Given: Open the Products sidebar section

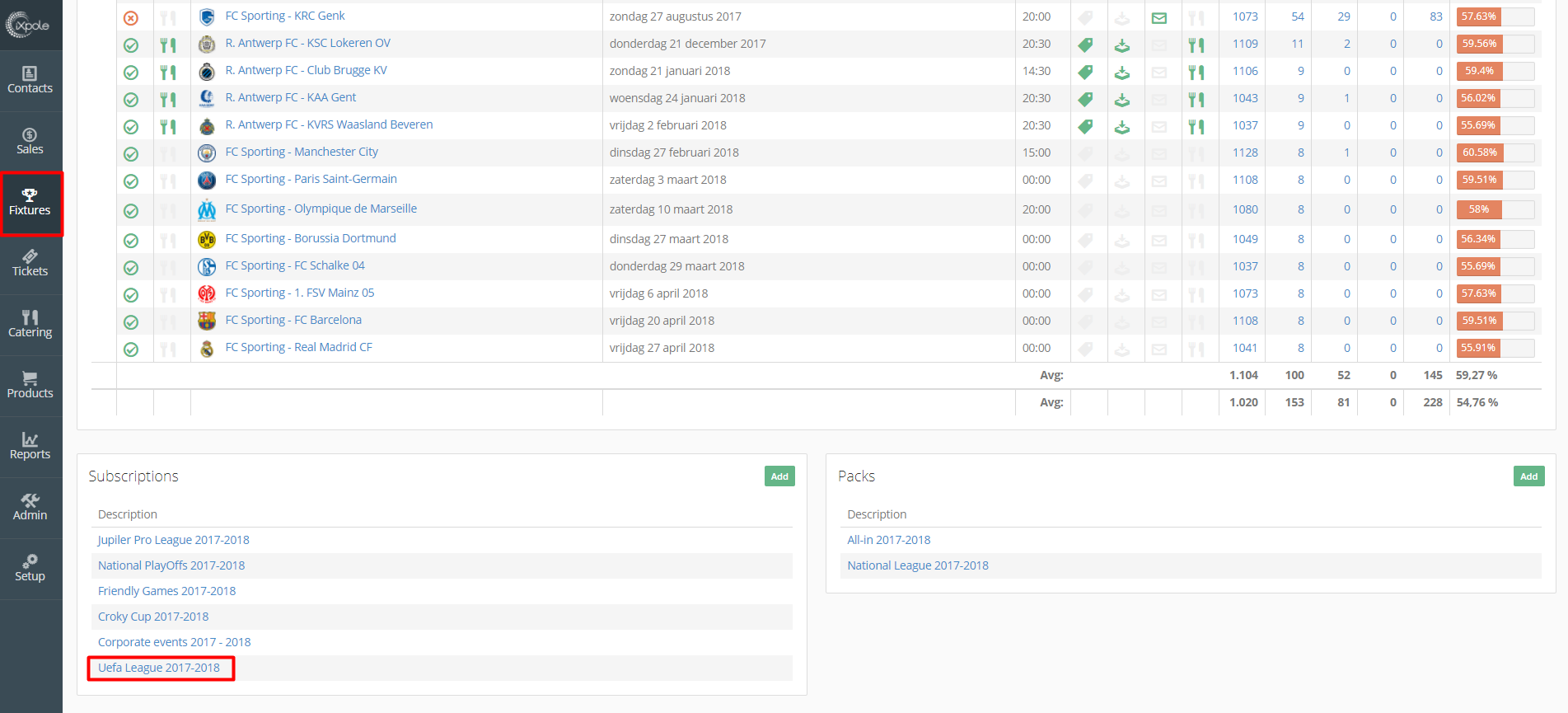Looking at the screenshot, I should coord(30,386).
